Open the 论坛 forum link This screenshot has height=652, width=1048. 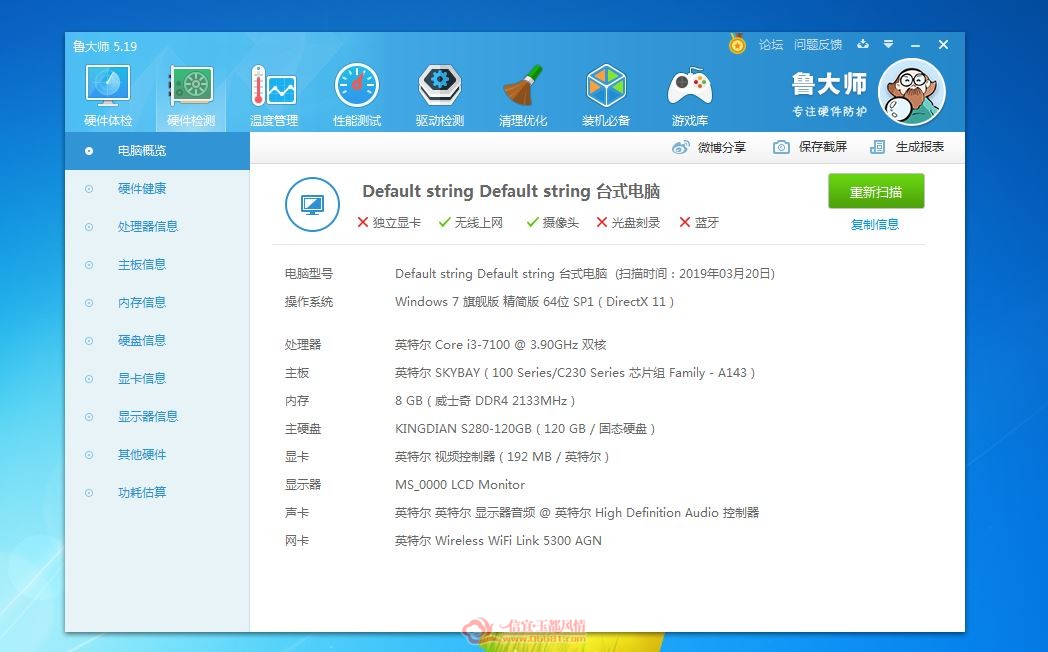click(x=771, y=45)
